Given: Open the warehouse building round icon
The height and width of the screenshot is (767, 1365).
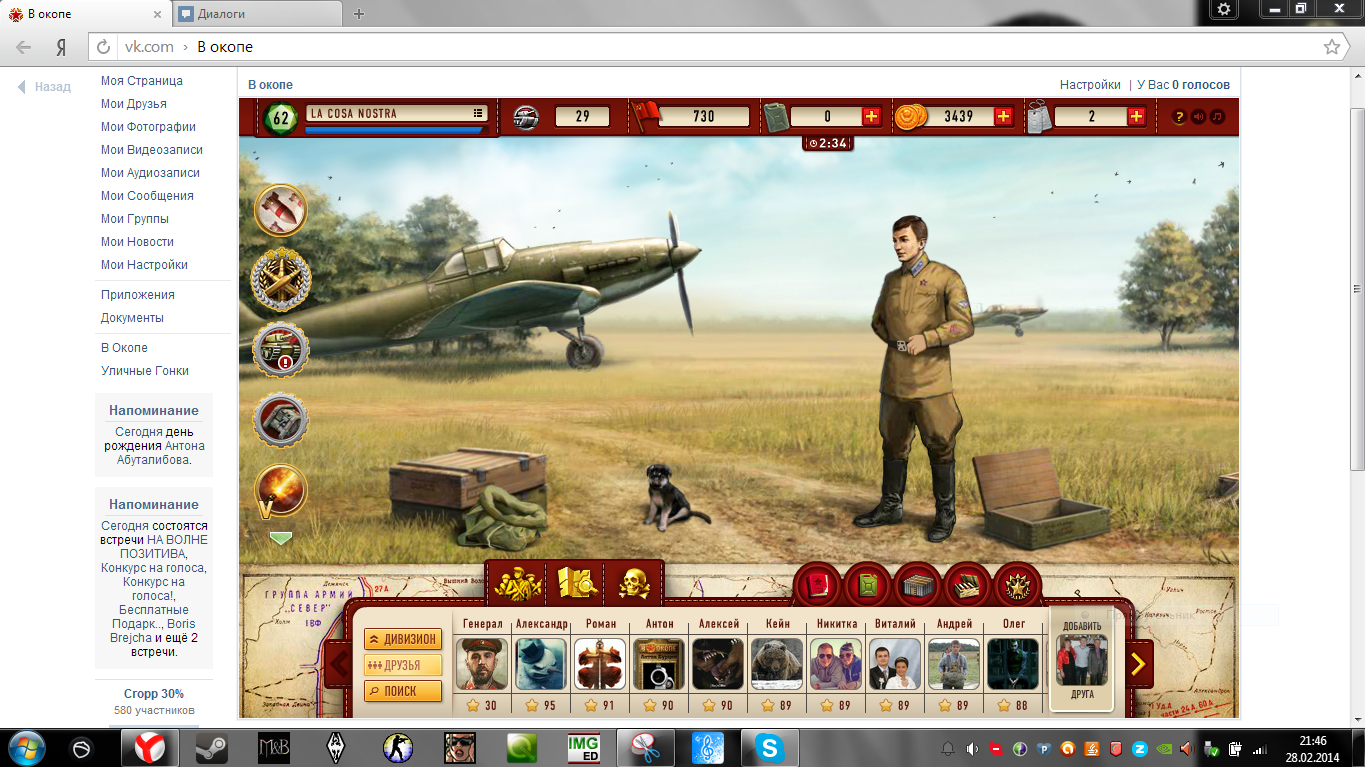Looking at the screenshot, I should click(x=917, y=585).
